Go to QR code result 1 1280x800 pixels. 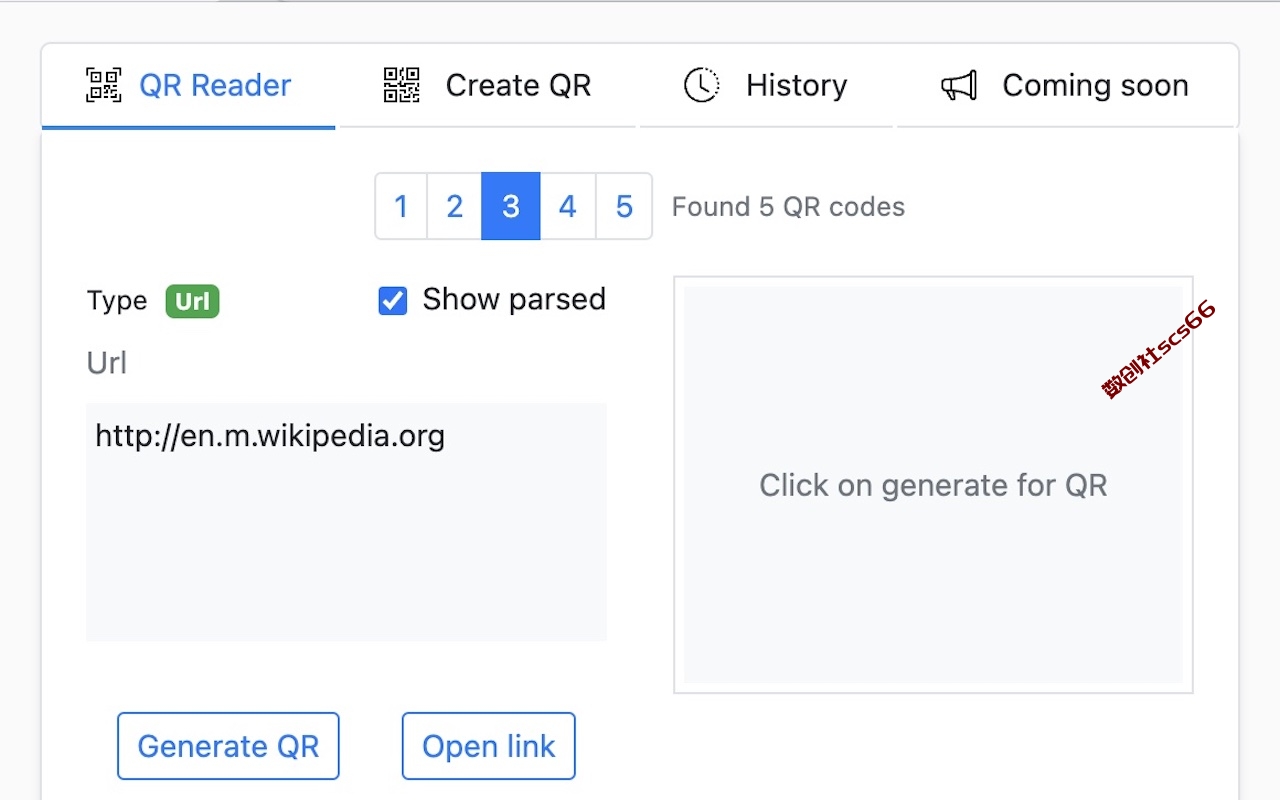[401, 206]
